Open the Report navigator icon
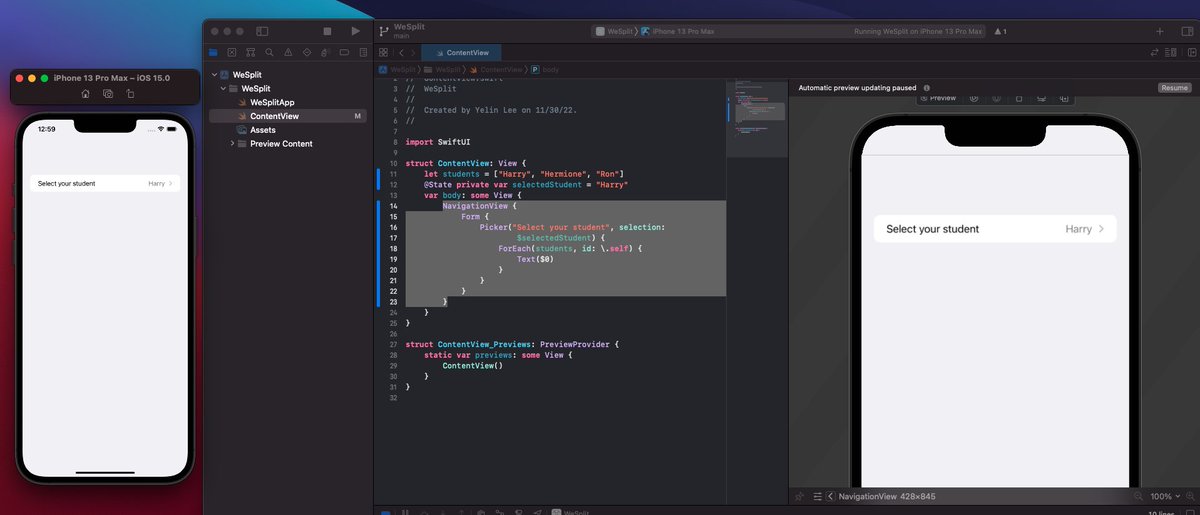This screenshot has height=515, width=1200. 362,52
